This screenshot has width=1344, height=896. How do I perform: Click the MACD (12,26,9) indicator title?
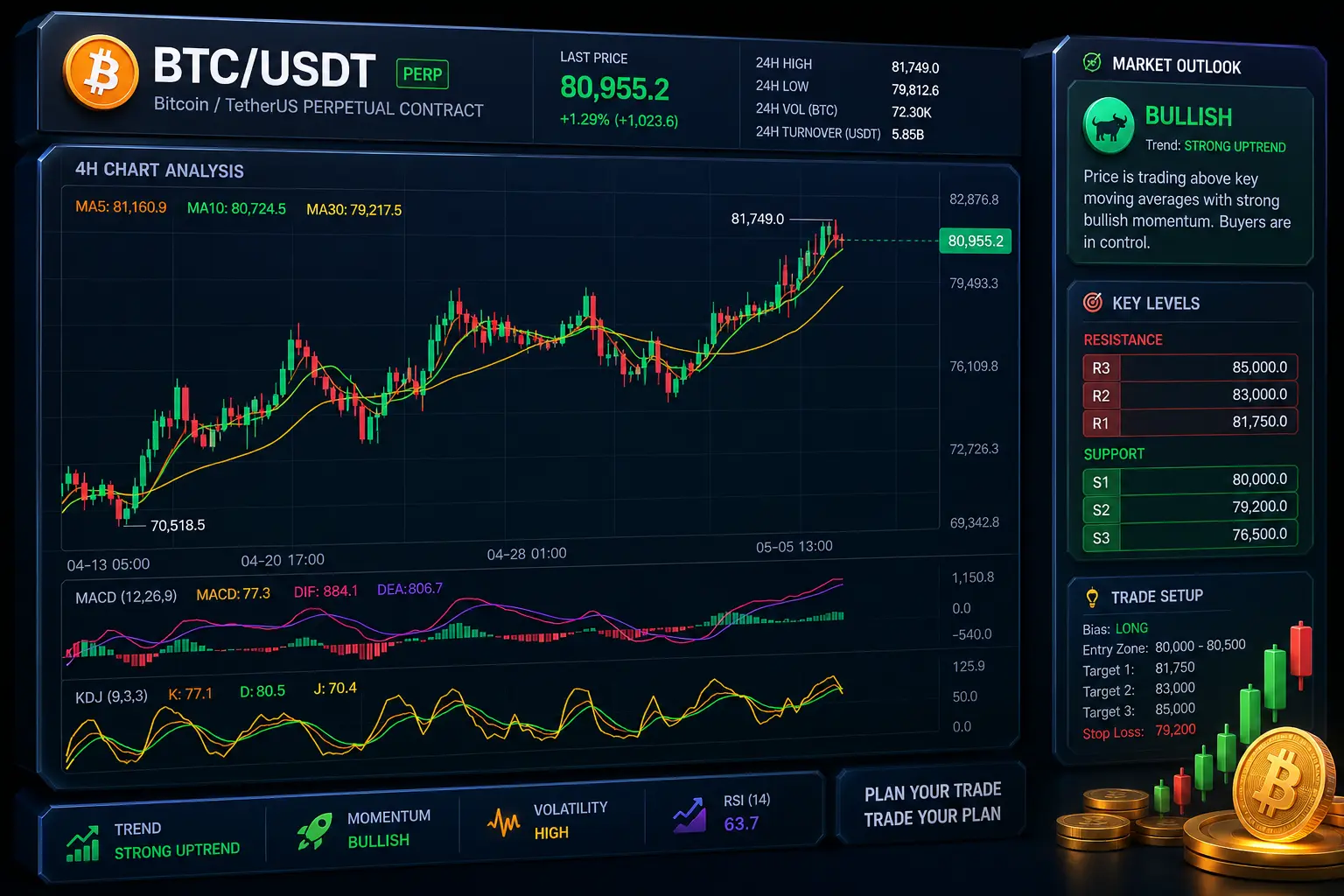(x=126, y=597)
